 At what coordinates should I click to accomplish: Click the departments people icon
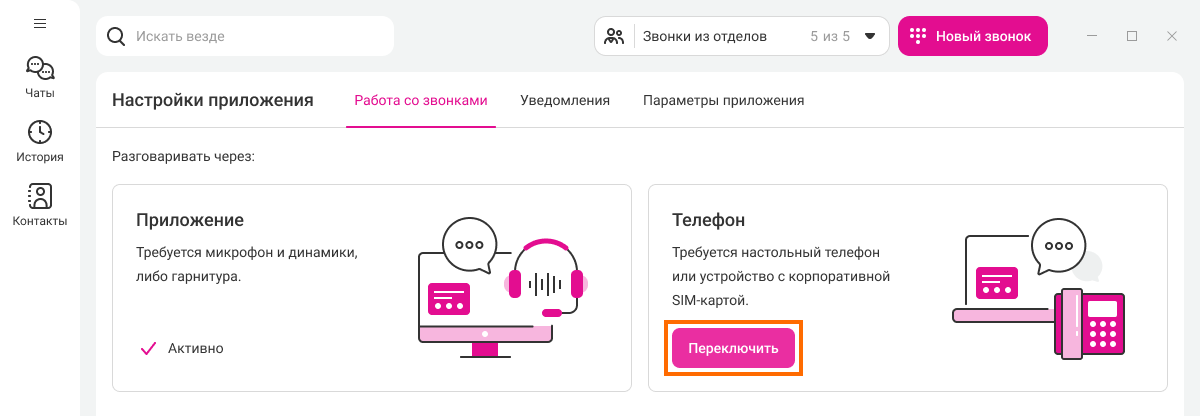tap(615, 37)
